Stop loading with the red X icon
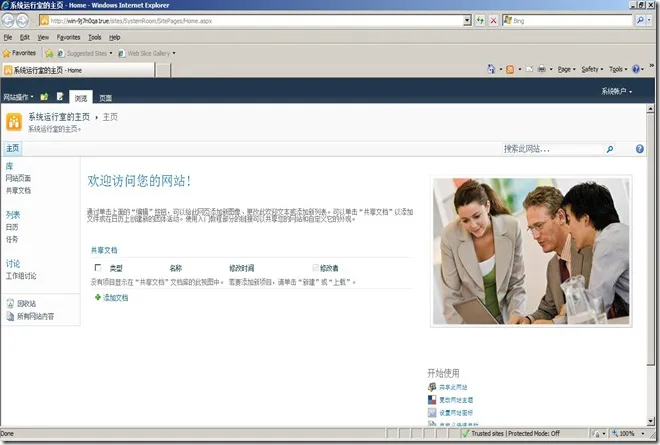This screenshot has width=660, height=445. (x=493, y=20)
